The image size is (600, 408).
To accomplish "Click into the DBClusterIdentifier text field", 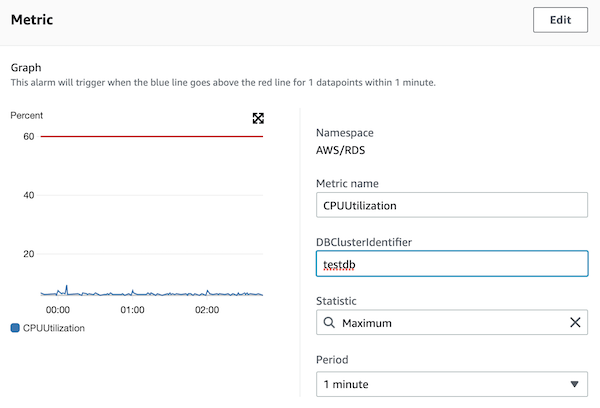I will [x=451, y=264].
